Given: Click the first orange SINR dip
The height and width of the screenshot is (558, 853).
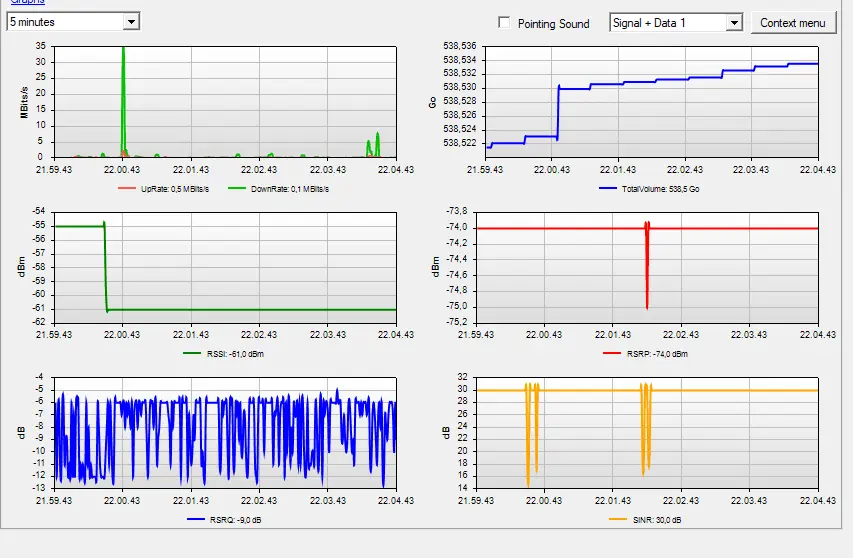Looking at the screenshot, I should 528,435.
